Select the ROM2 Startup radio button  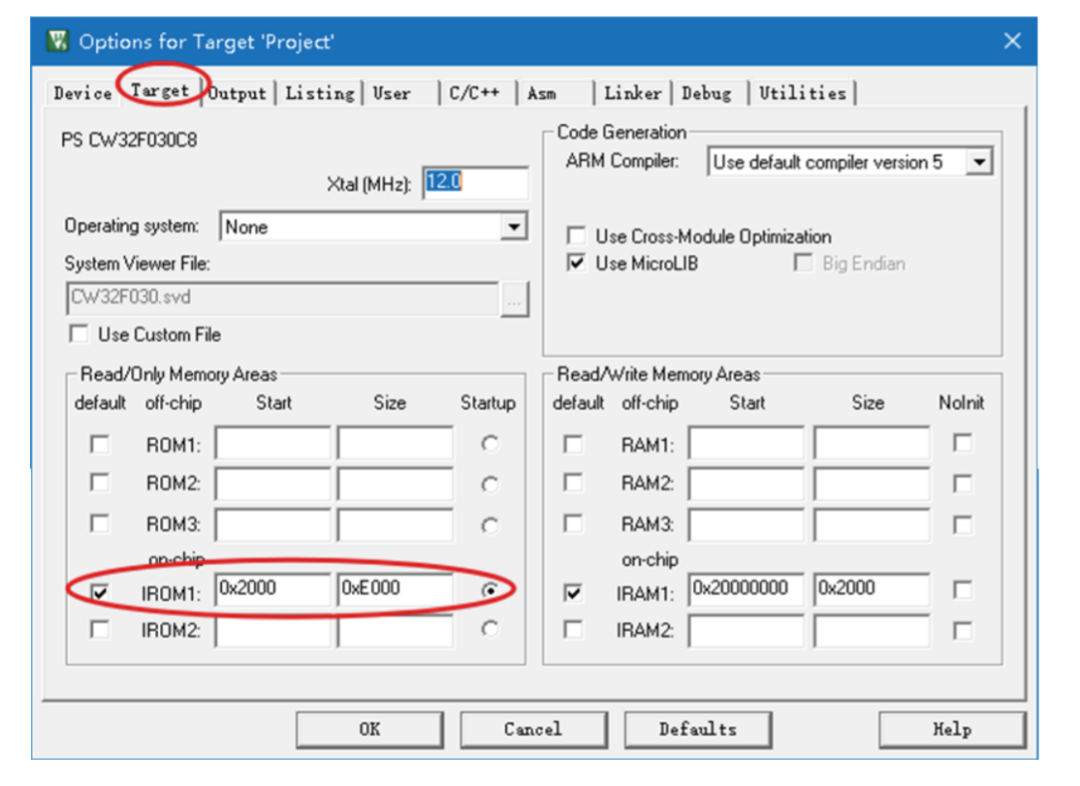490,484
